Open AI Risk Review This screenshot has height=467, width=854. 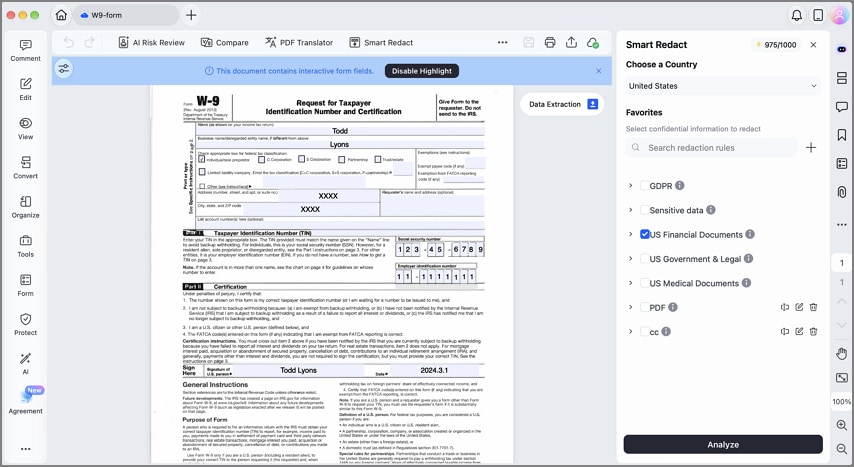tap(152, 43)
